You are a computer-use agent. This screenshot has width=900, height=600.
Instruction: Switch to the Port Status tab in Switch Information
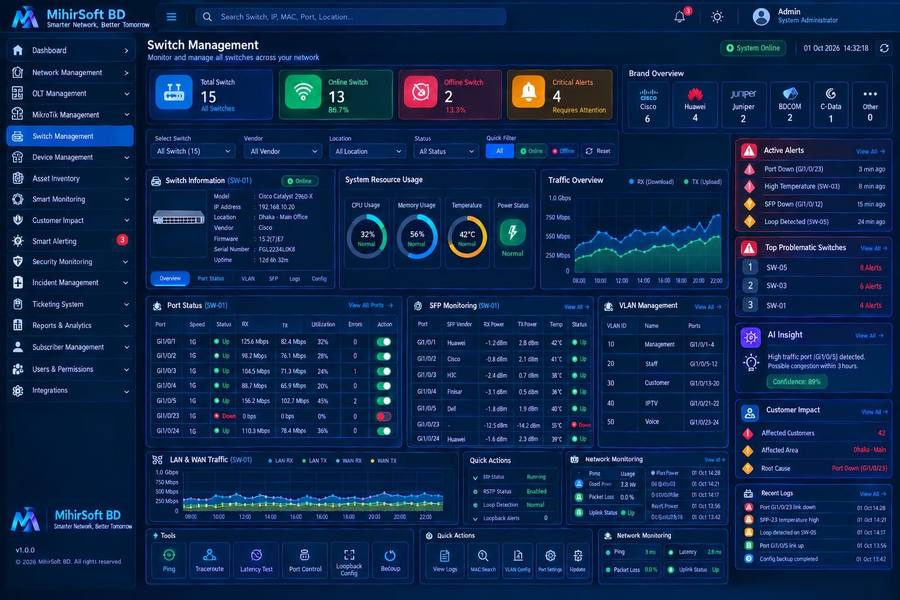[x=211, y=278]
